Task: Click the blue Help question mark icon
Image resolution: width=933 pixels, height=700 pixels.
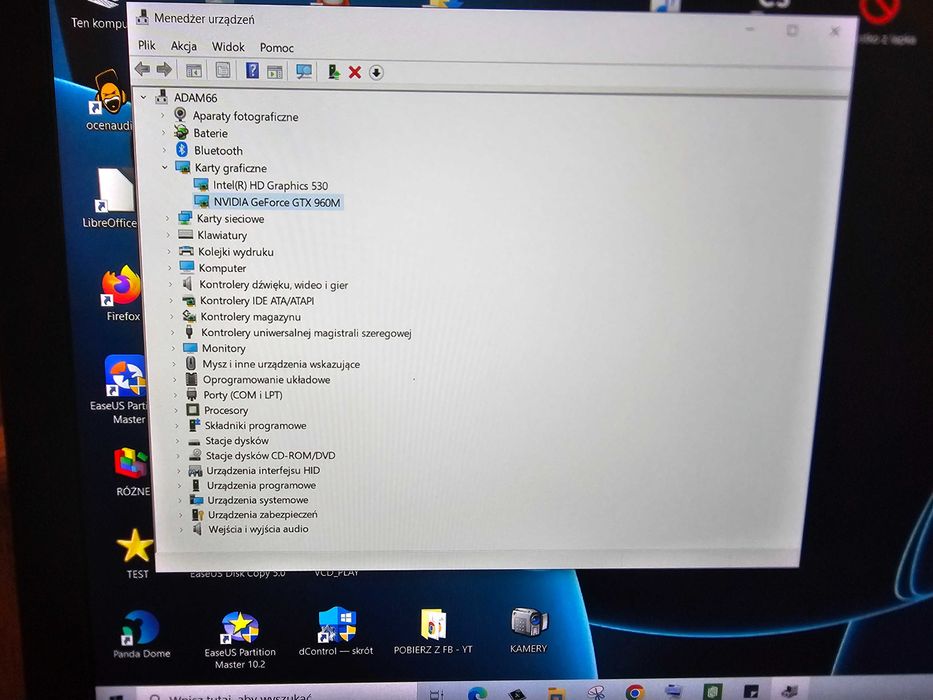Action: 252,71
